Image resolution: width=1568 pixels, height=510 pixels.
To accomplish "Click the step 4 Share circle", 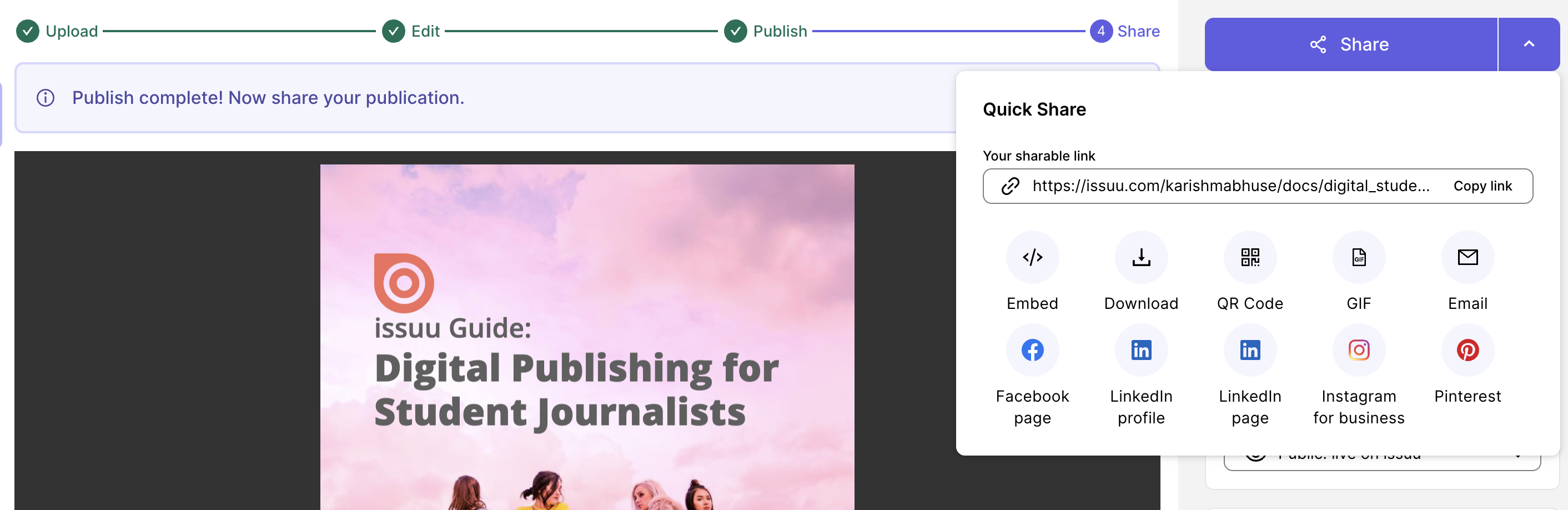I will coord(1100,31).
